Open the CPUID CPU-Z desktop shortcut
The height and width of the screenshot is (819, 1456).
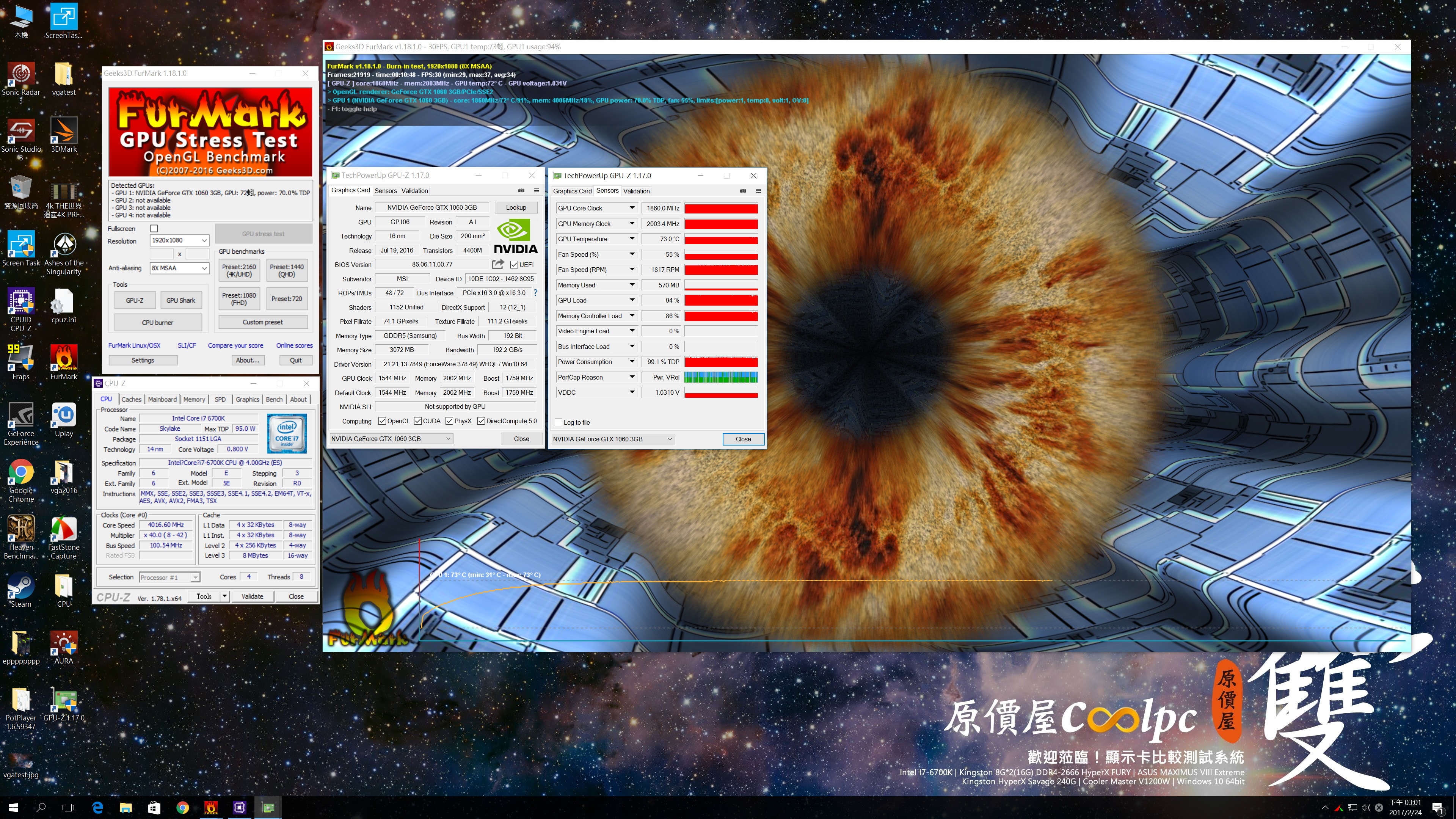[x=21, y=310]
